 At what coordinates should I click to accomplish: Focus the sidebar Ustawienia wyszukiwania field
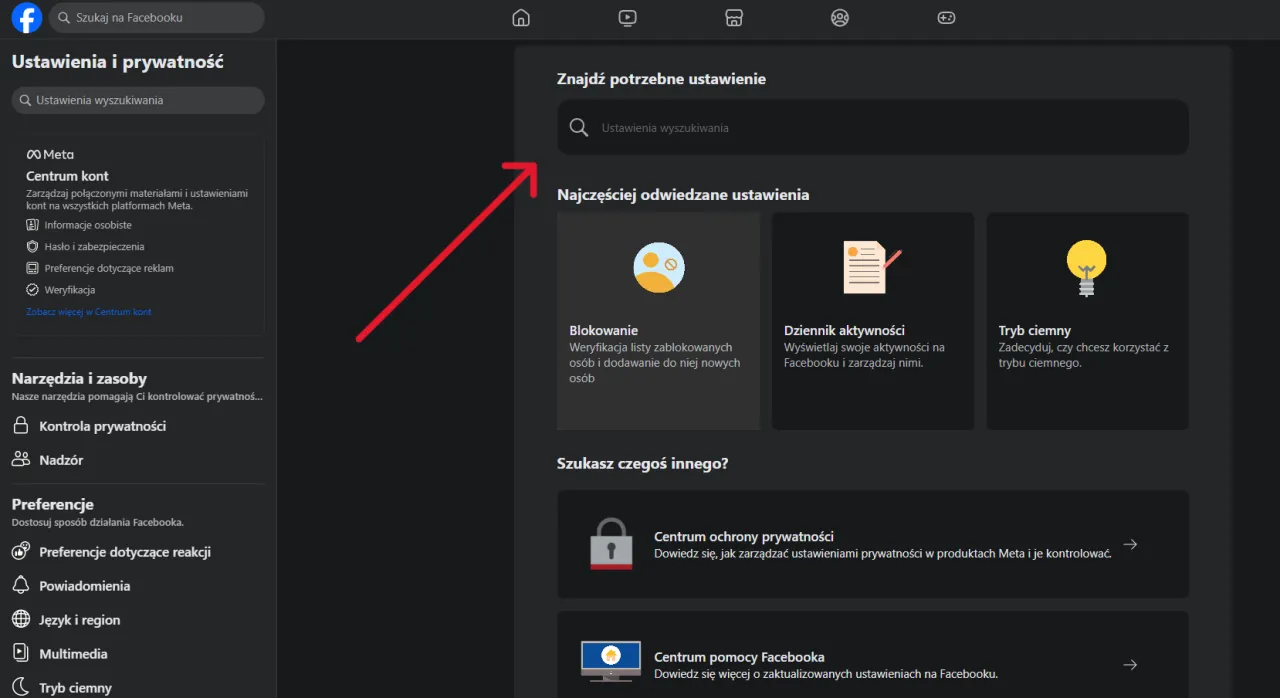[138, 100]
